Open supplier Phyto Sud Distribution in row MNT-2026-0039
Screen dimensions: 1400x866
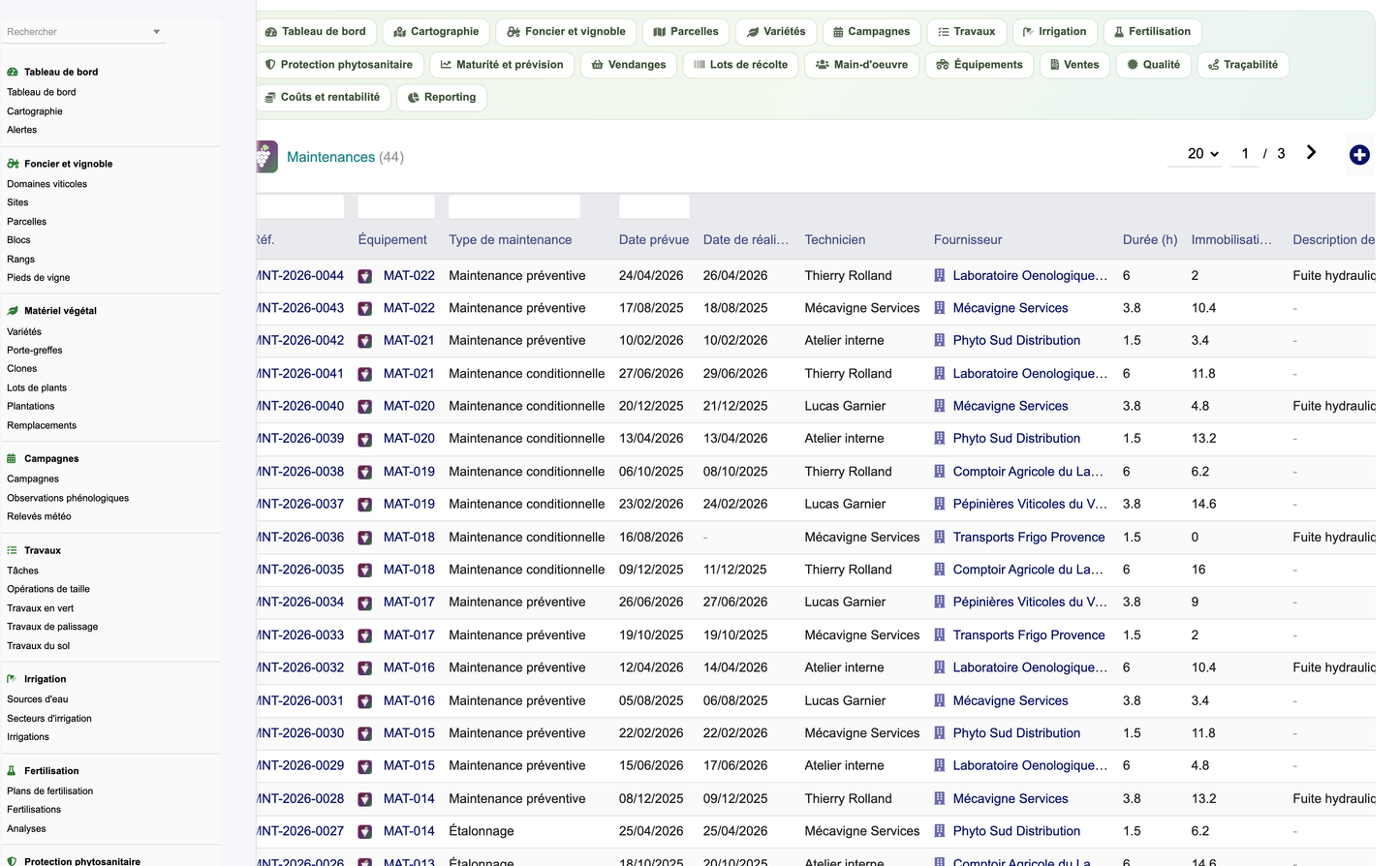1016,439
